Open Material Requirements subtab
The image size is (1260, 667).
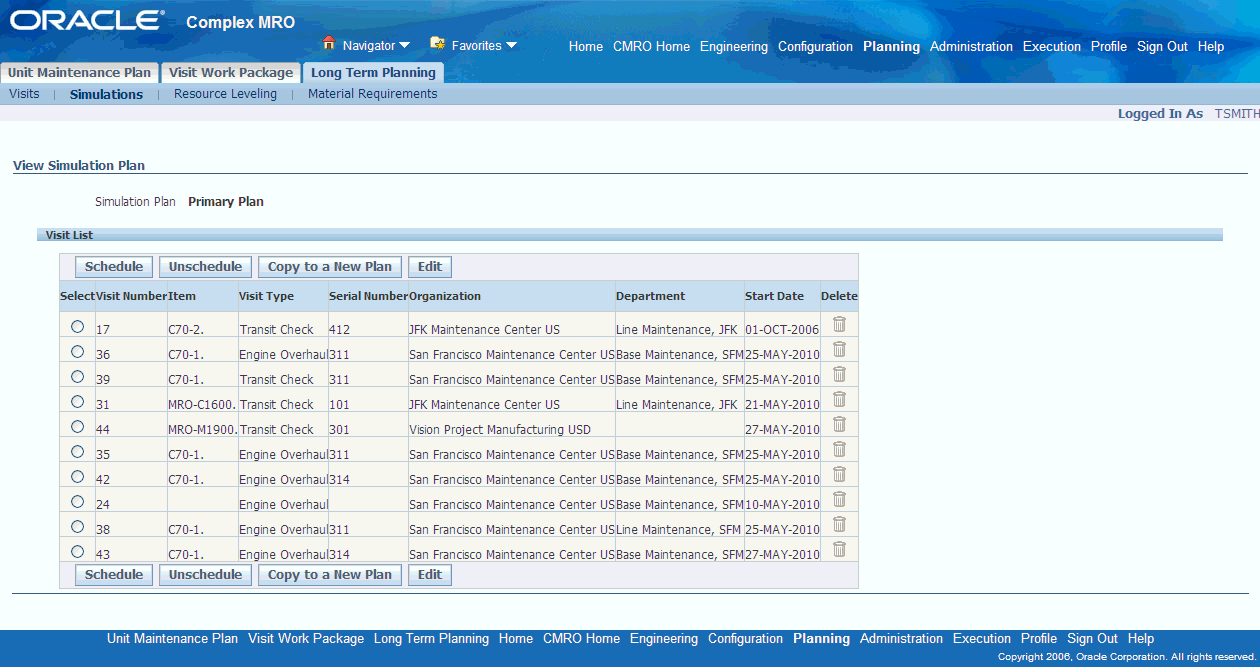372,94
